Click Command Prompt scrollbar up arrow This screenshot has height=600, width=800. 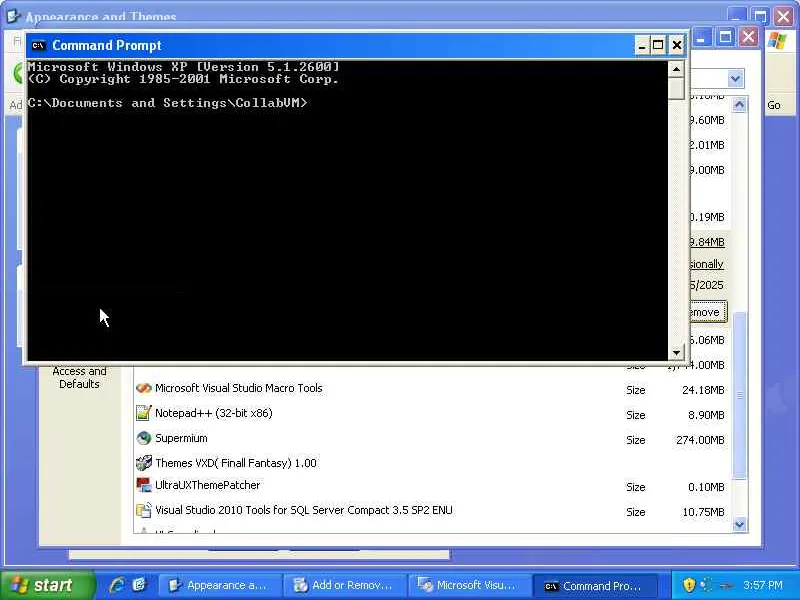point(676,69)
